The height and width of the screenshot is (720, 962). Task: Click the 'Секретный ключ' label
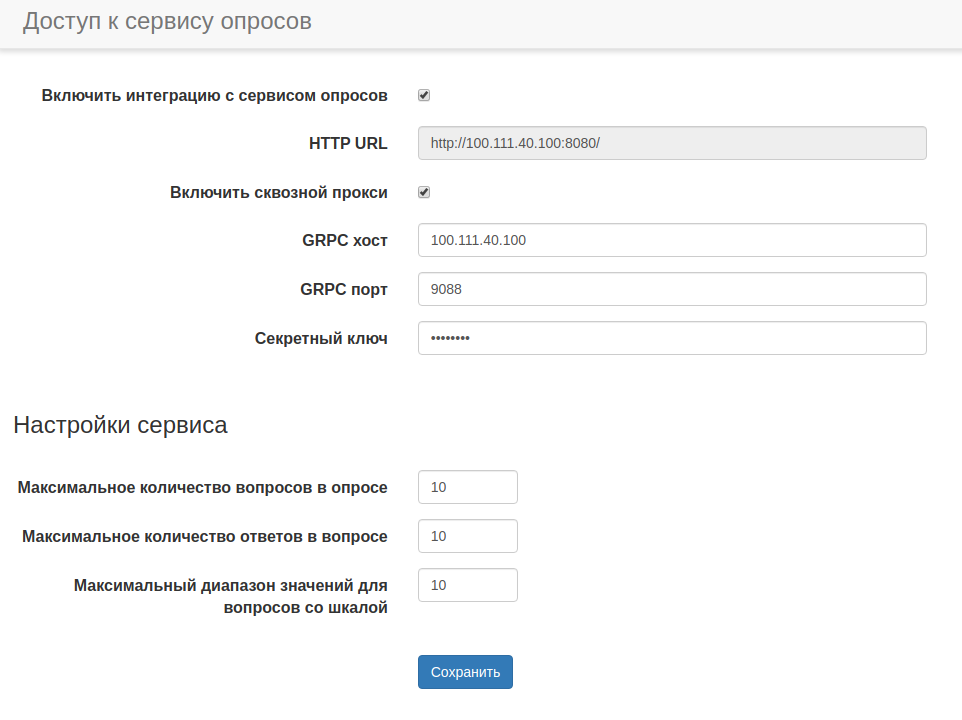(x=321, y=338)
